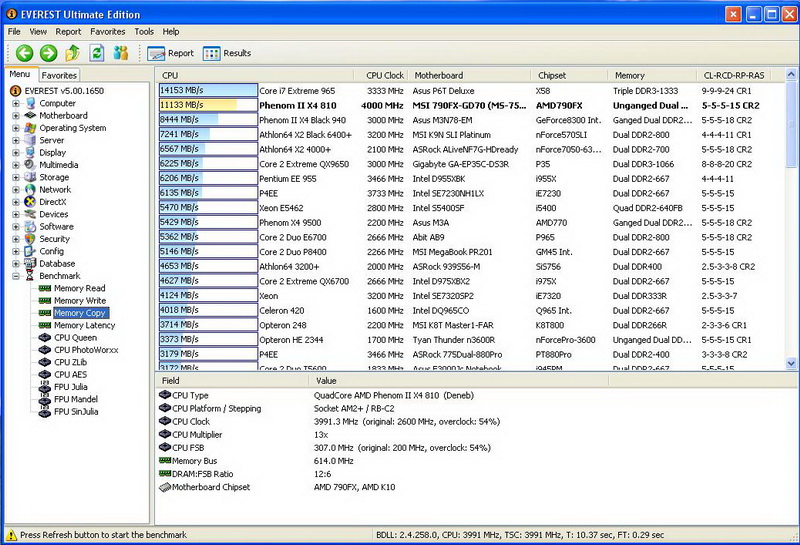
Task: Select the Config icon in tree
Action: click(x=31, y=251)
